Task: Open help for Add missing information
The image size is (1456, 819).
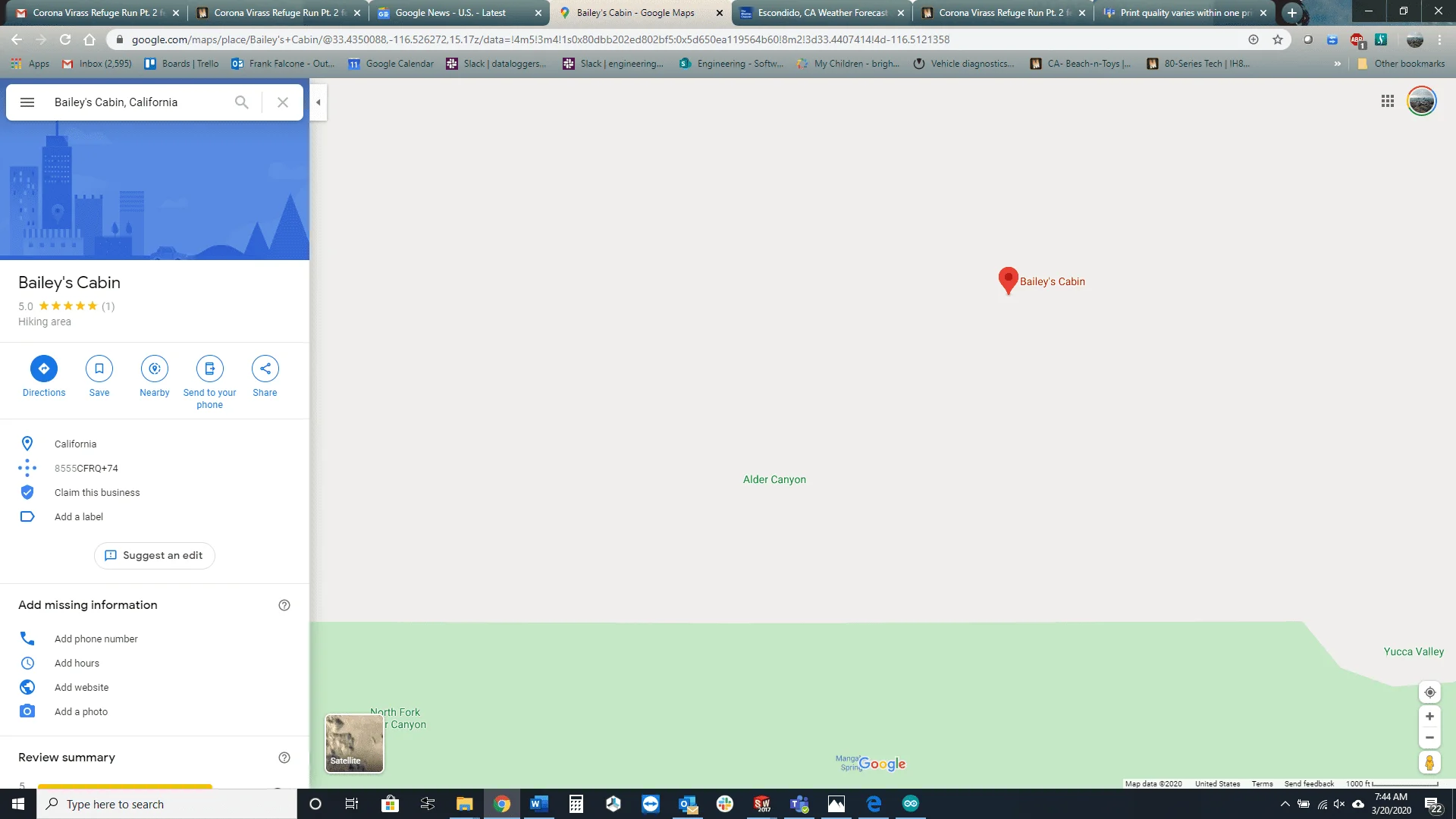Action: point(284,605)
